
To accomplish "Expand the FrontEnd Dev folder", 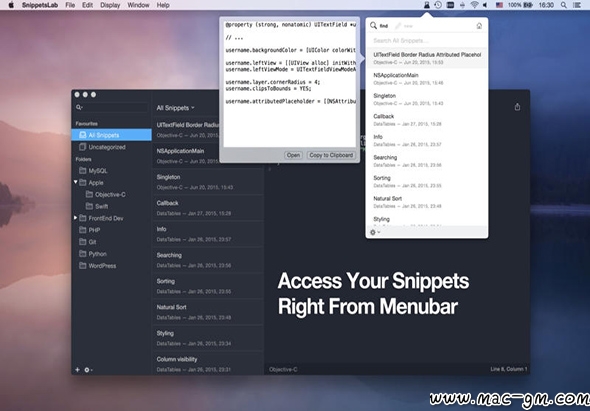I will (x=76, y=218).
